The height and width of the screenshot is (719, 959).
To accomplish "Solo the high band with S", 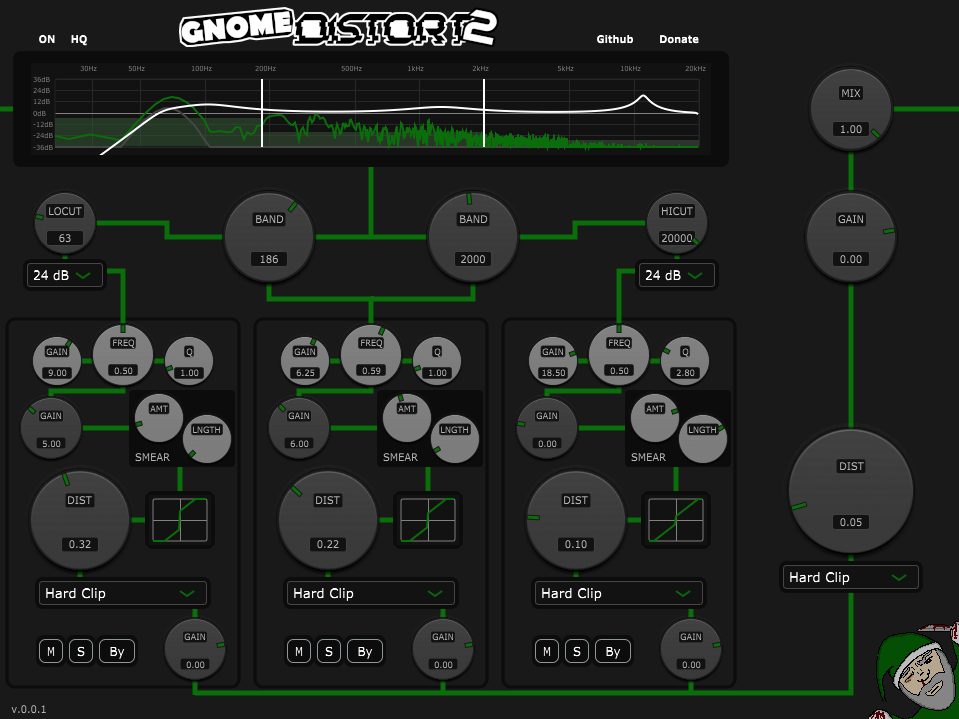I will pos(577,651).
